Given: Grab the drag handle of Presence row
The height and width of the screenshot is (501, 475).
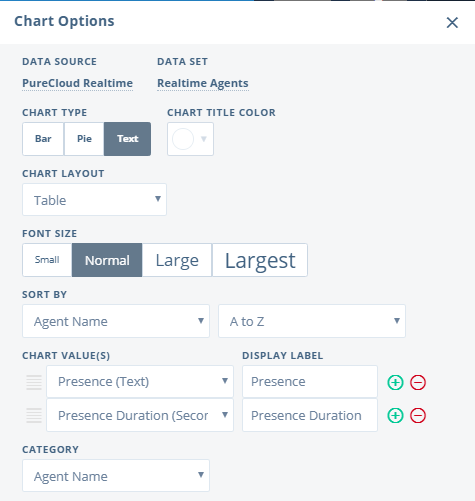Looking at the screenshot, I should [x=34, y=382].
